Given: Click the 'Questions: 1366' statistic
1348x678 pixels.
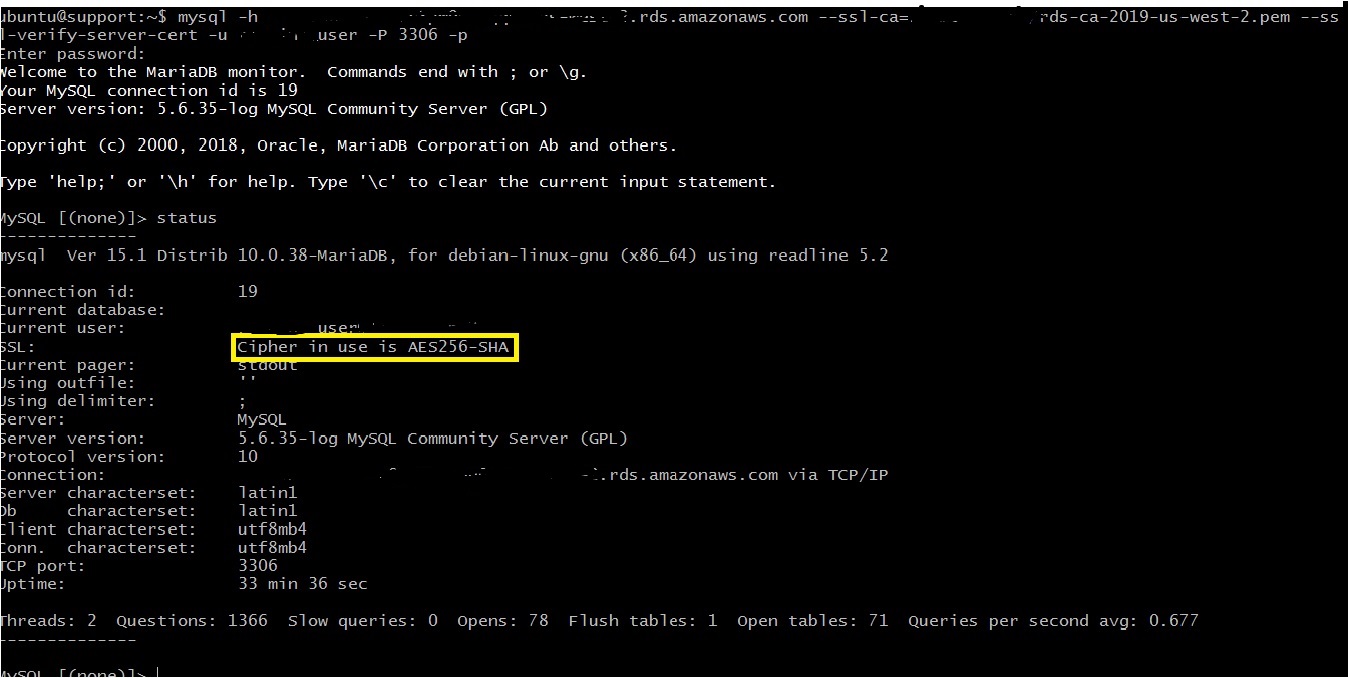Looking at the screenshot, I should pos(192,620).
